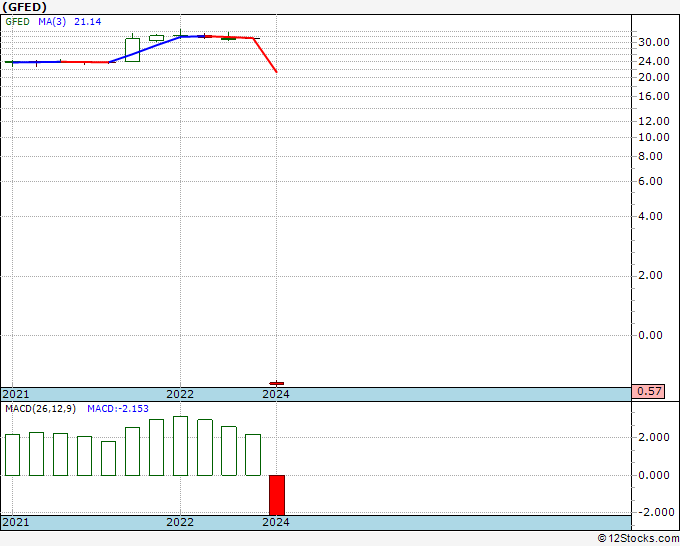680x546 pixels.
Task: Click the 10.00 price axis label
Action: (654, 137)
